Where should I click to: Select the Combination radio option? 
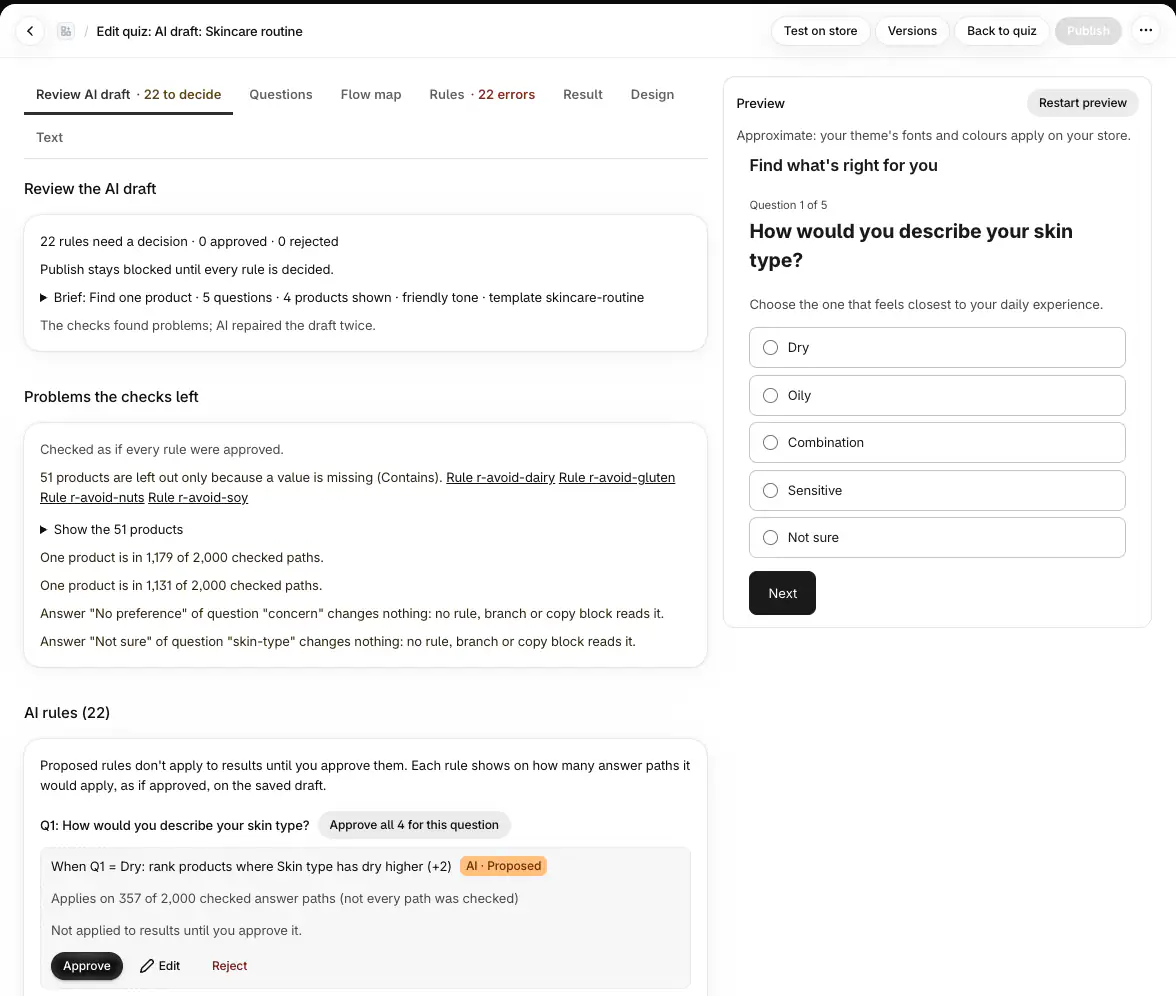pyautogui.click(x=937, y=442)
